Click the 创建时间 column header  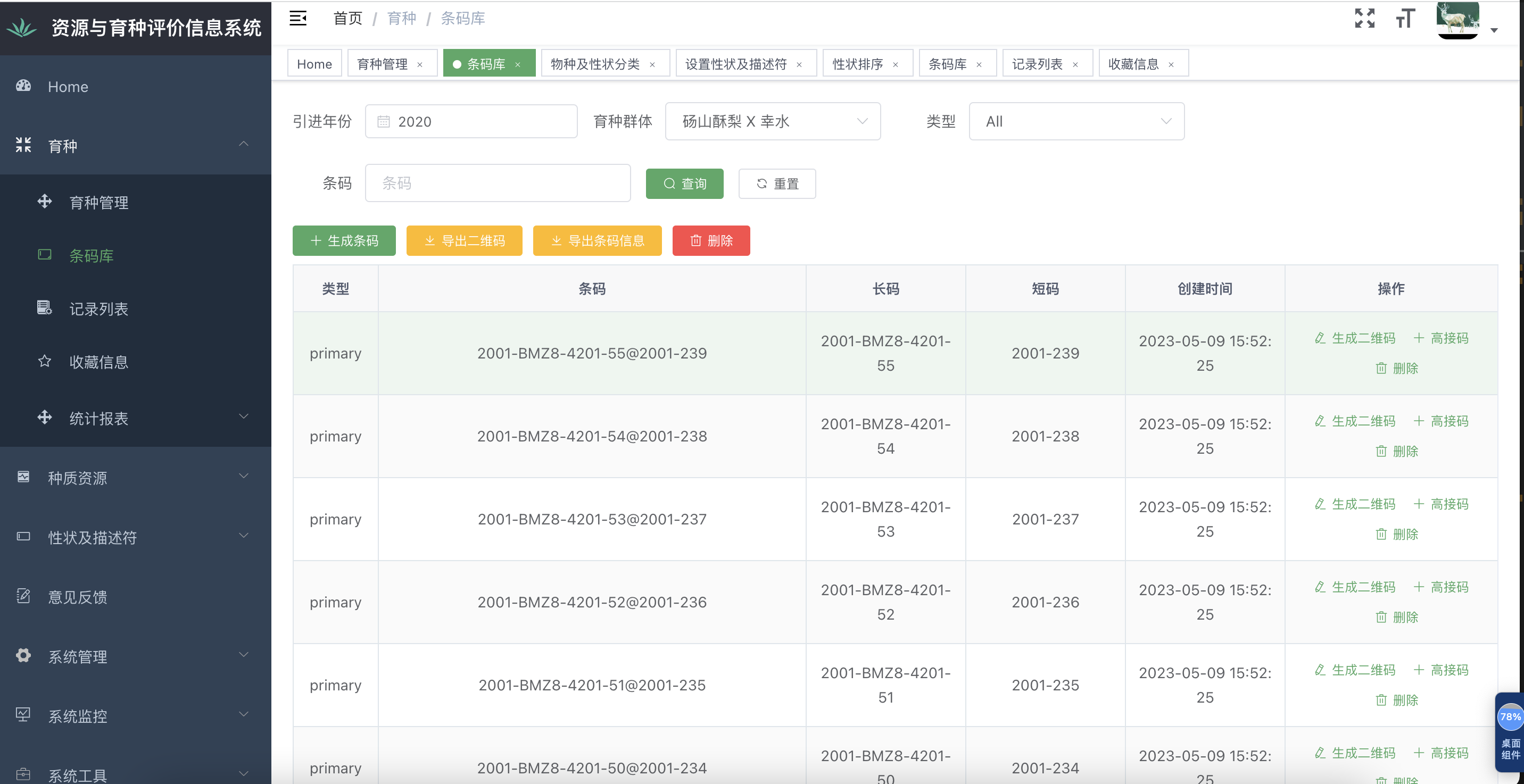1205,288
